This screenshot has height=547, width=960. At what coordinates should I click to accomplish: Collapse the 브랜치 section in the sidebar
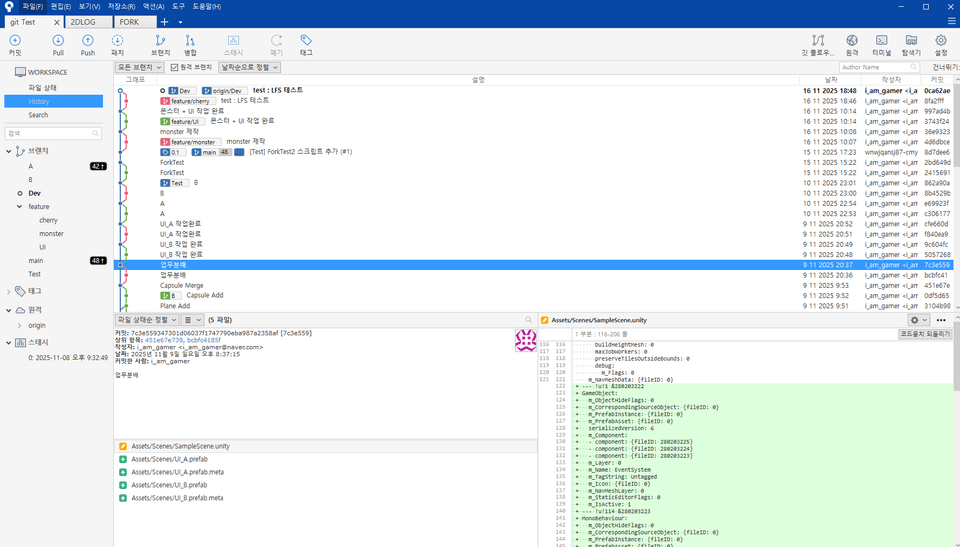(x=9, y=151)
